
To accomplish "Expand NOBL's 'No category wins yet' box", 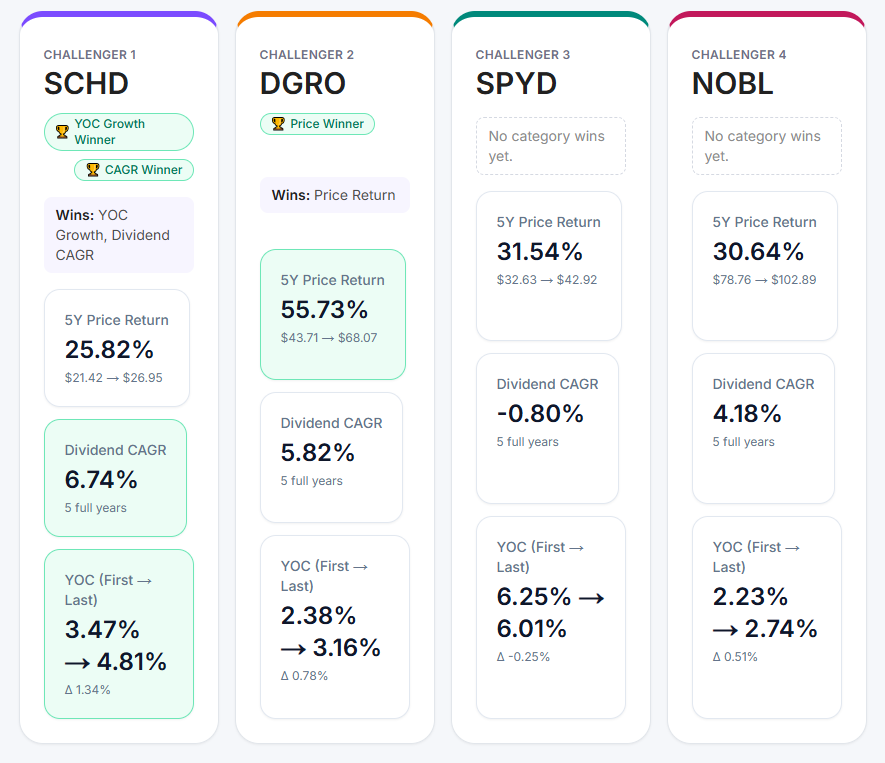I will (766, 145).
